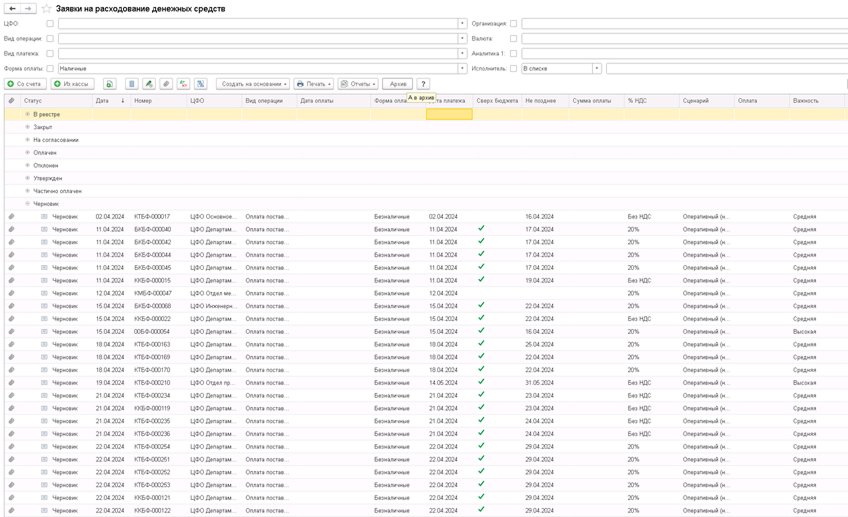Open the Отчеты menu
The height and width of the screenshot is (517, 848).
click(357, 84)
